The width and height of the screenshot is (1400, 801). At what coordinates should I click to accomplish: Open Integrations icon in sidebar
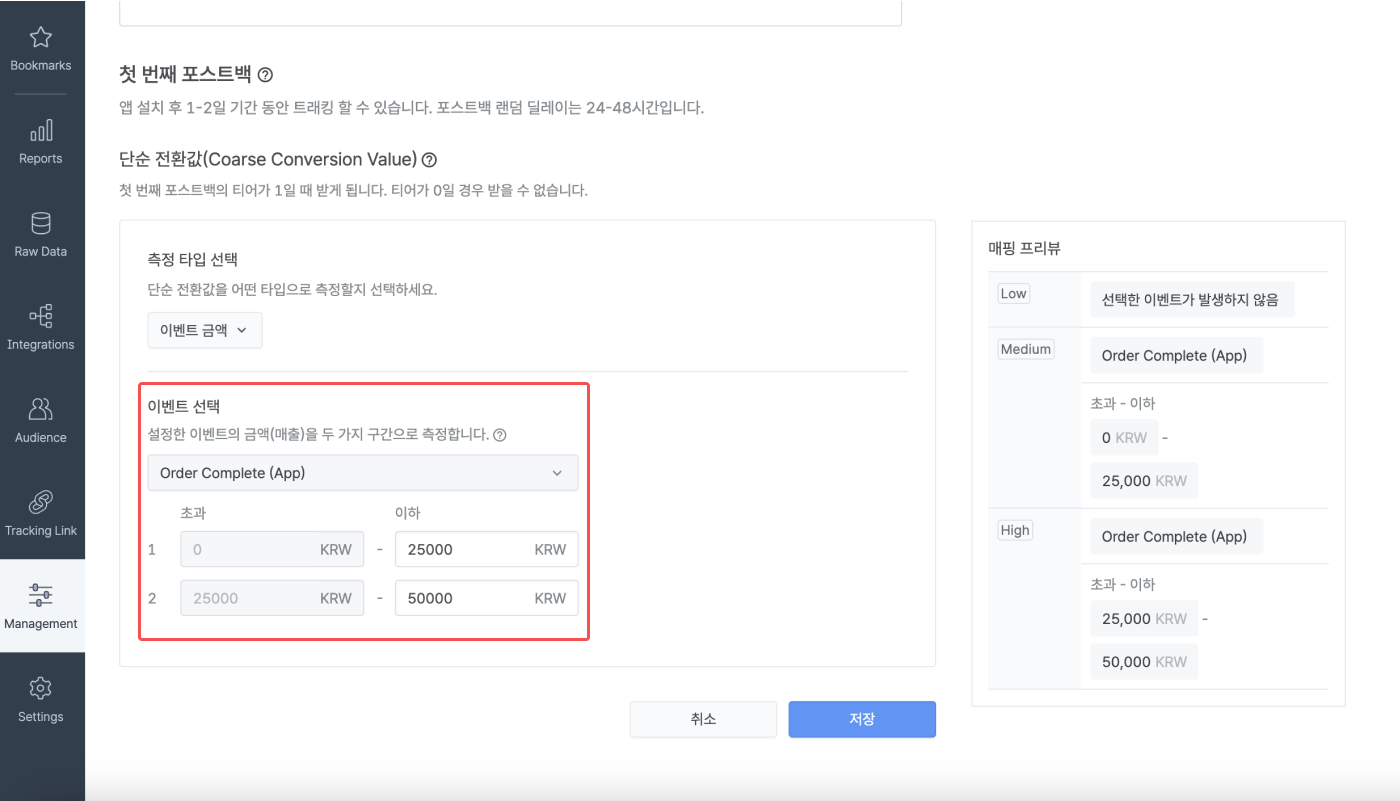click(x=41, y=316)
